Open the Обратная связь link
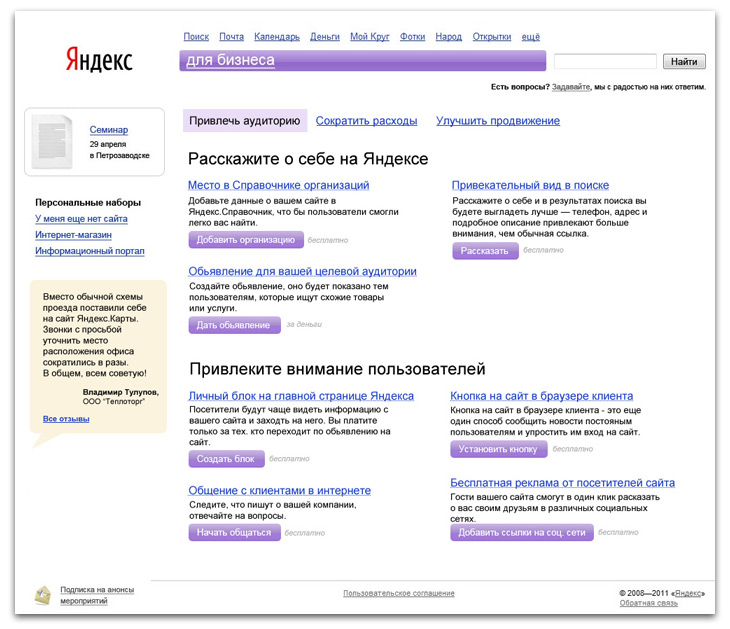 649,603
